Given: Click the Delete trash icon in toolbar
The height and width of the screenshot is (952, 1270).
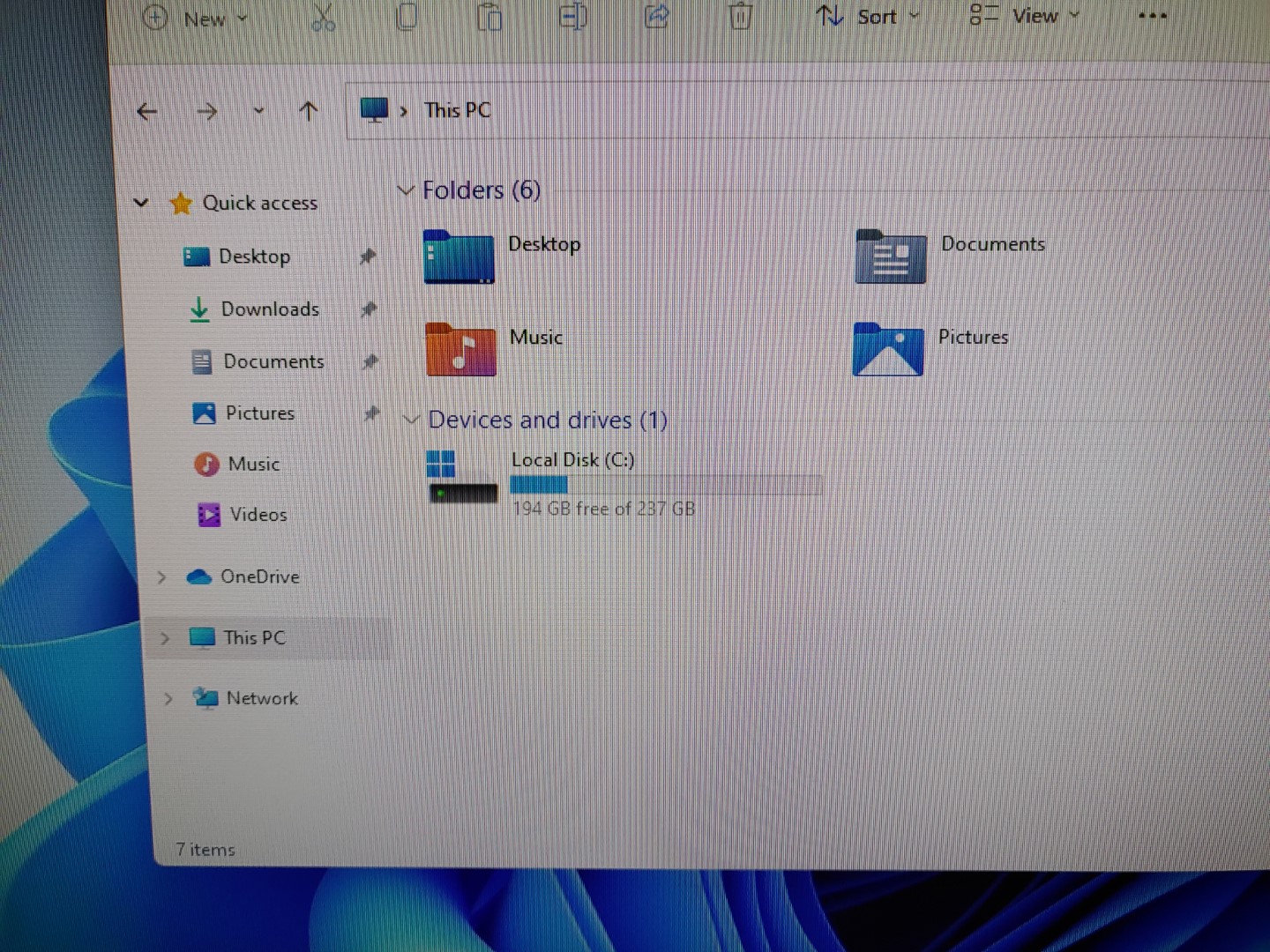Looking at the screenshot, I should click(740, 16).
